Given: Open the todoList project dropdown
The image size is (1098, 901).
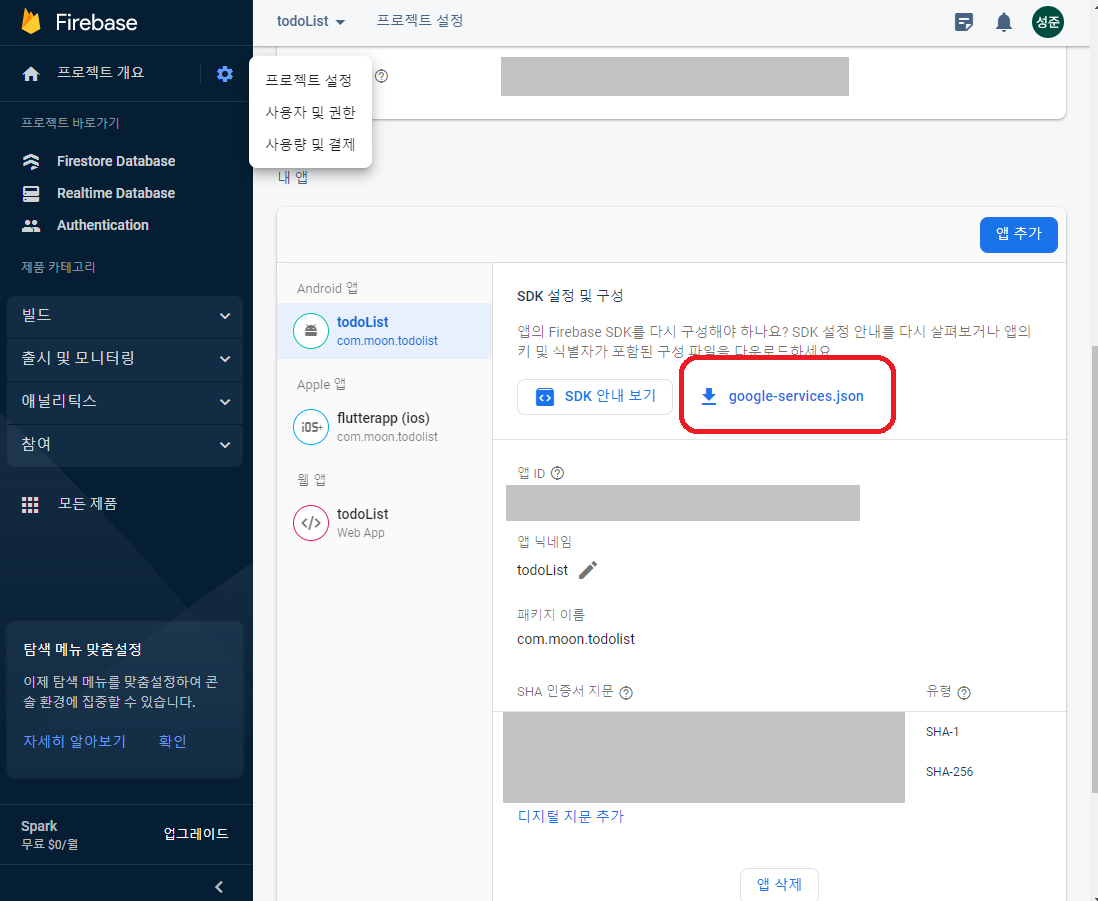Looking at the screenshot, I should pos(311,22).
